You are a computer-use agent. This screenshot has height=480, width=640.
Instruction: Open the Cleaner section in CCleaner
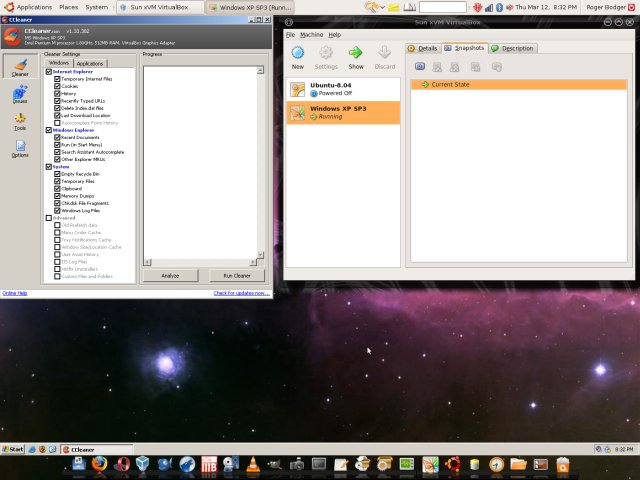point(20,66)
